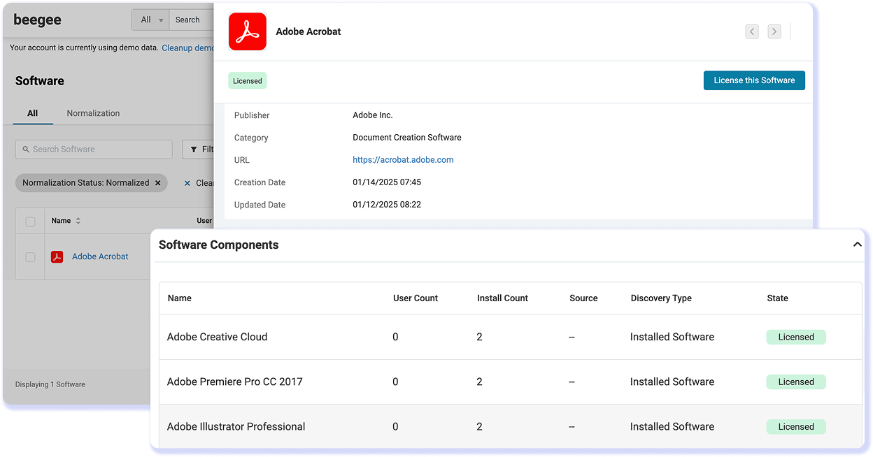Click Installed Software in Adobe Creative Cloud row
This screenshot has height=457, width=873.
click(x=672, y=337)
